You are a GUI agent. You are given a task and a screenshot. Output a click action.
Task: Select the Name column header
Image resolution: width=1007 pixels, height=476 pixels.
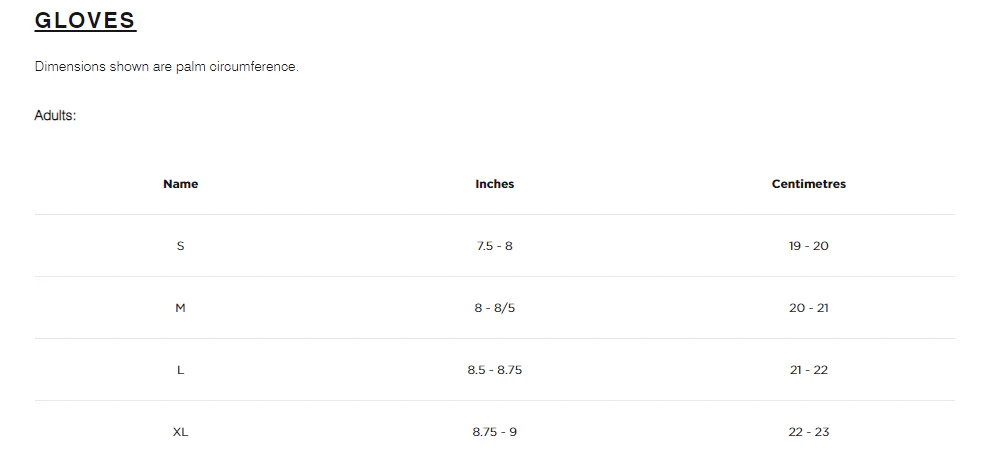click(x=181, y=184)
